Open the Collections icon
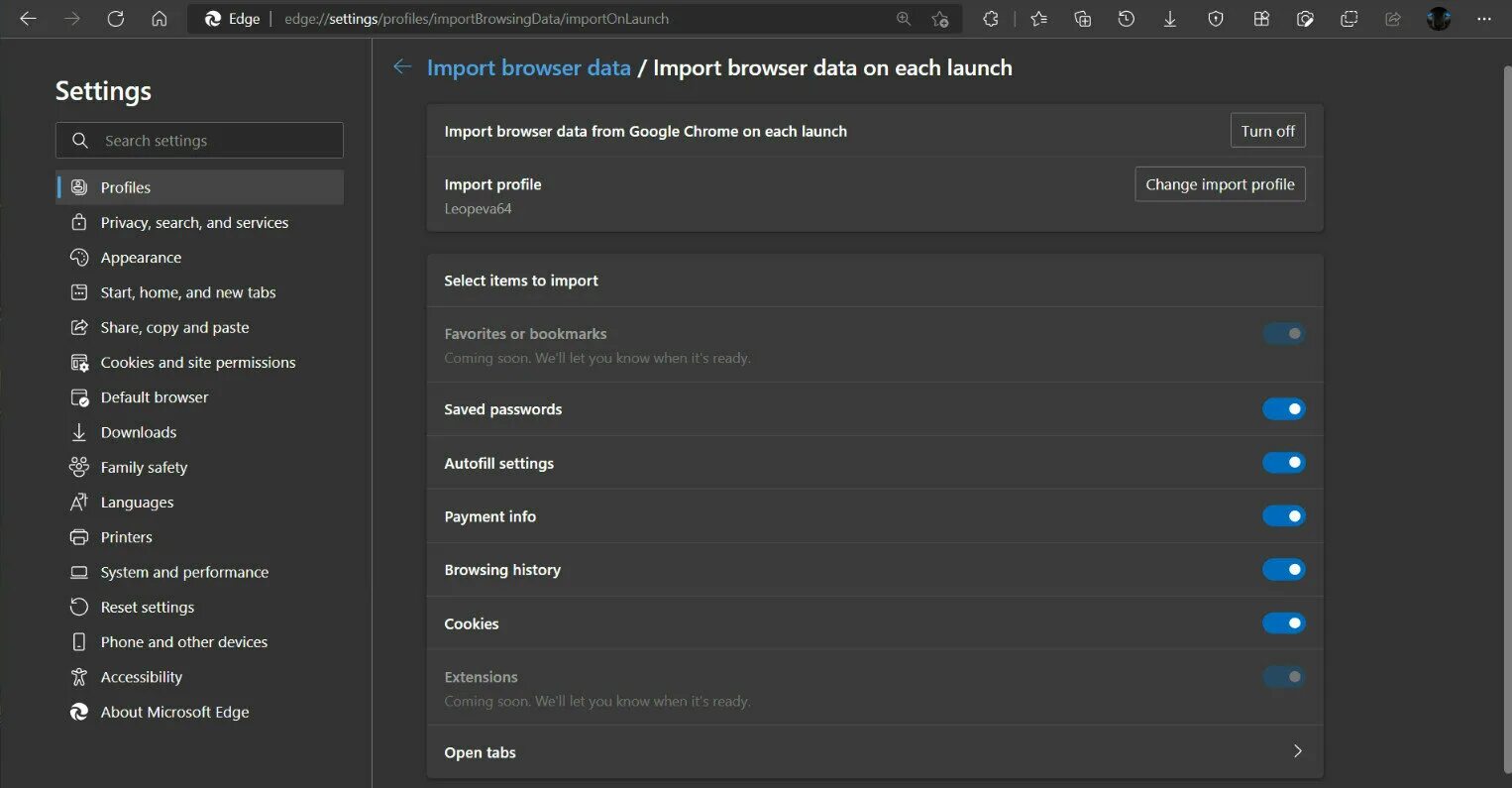 [1082, 19]
